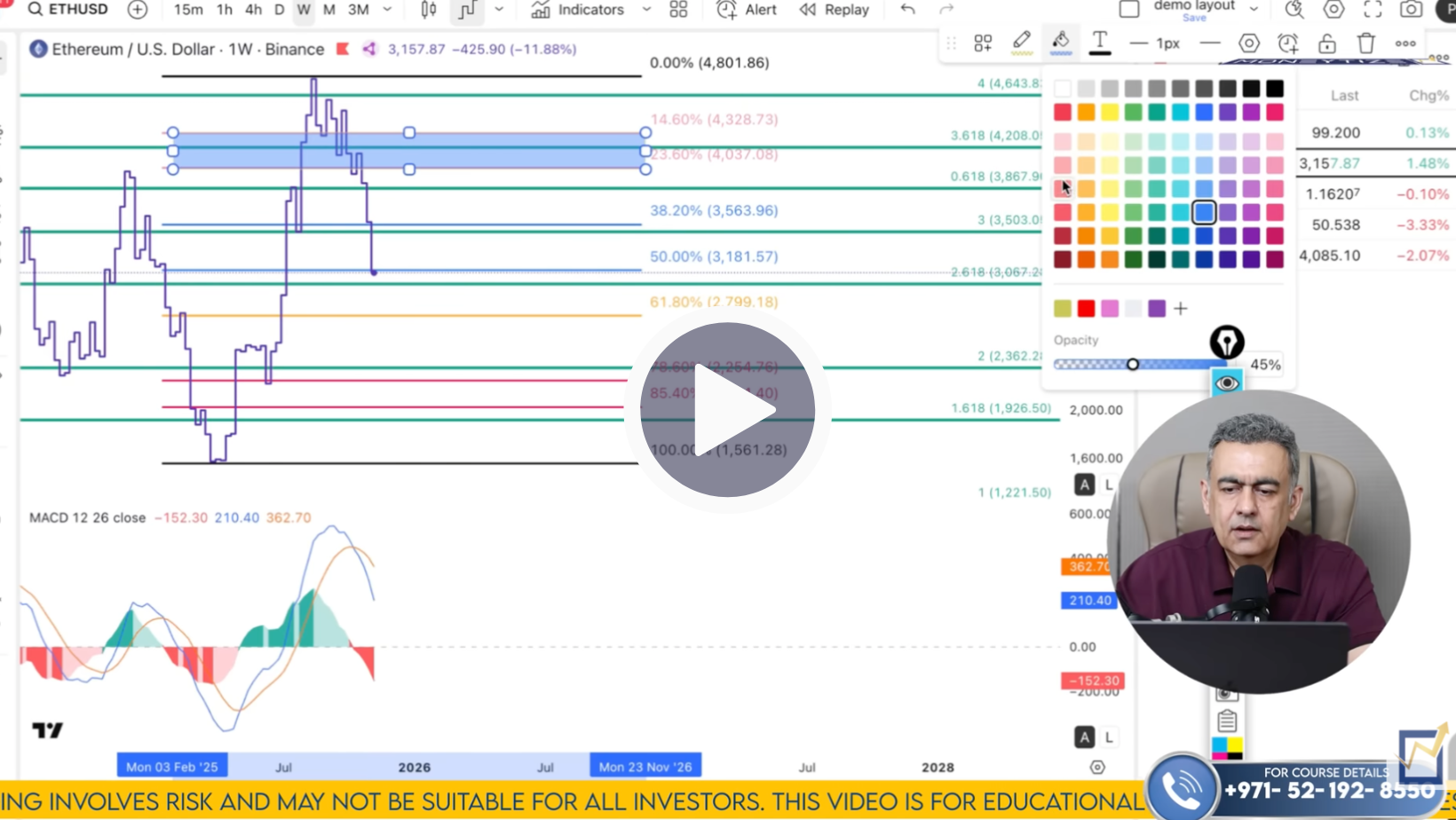Select the Pencil drawing edit tool

point(1021,42)
